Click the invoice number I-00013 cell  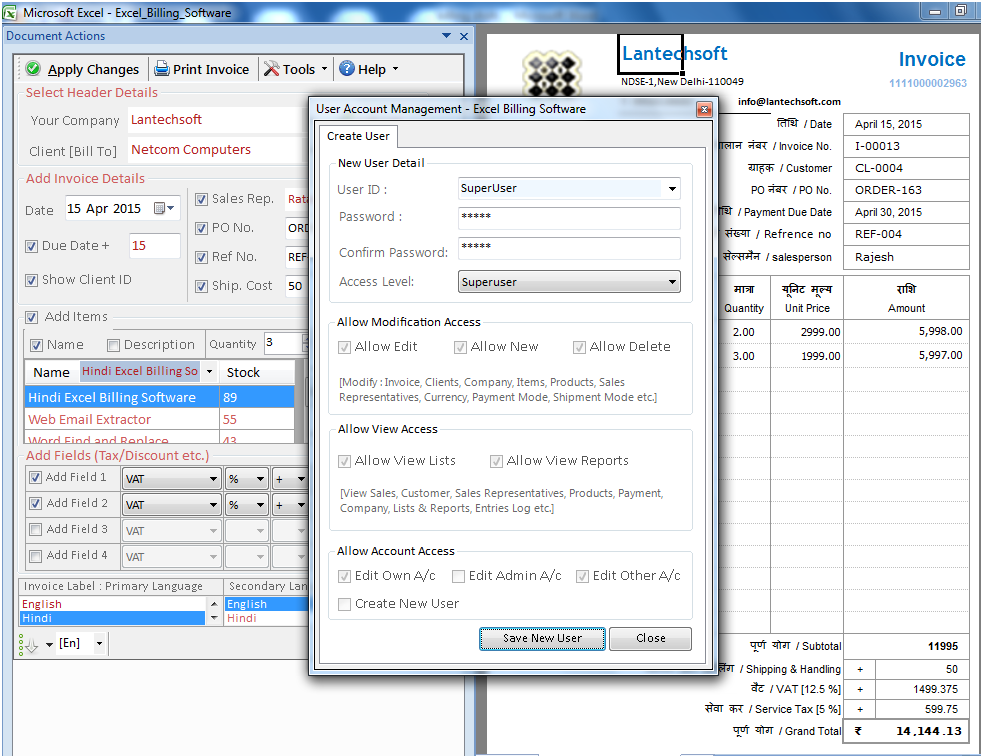(905, 146)
